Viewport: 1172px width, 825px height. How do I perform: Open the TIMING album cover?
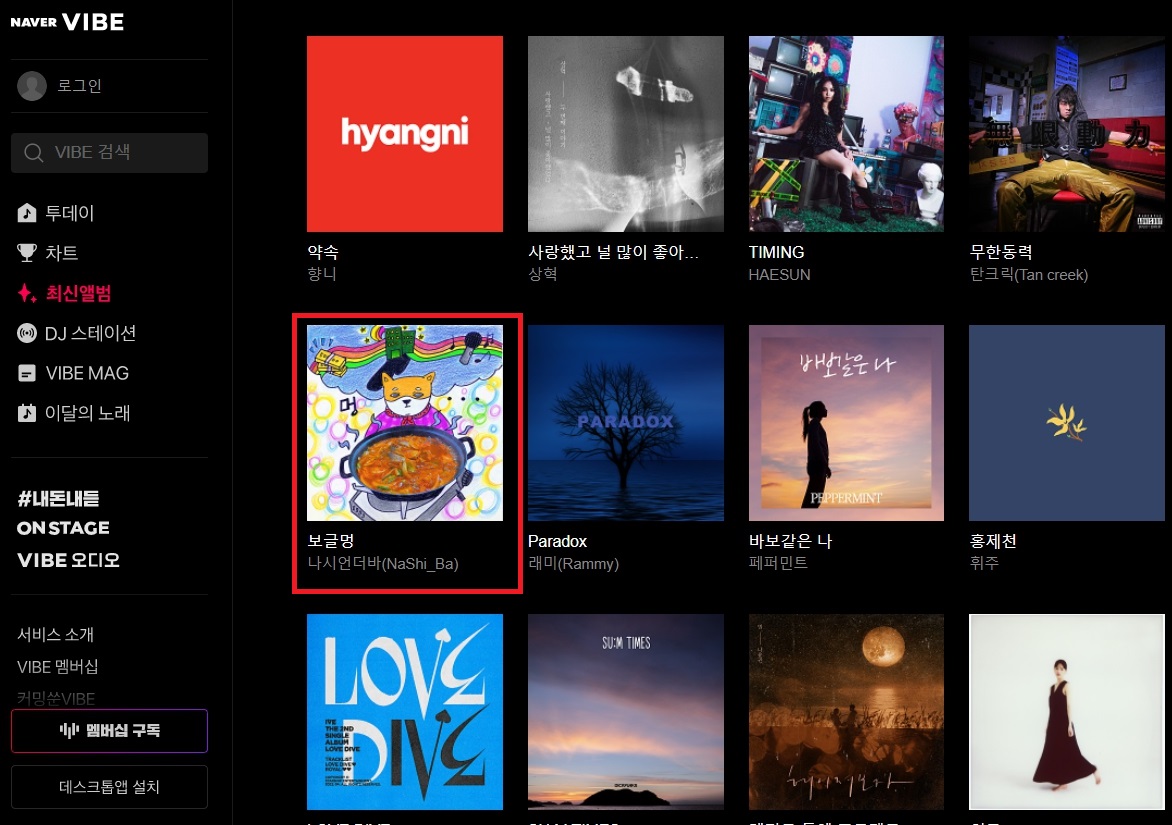pos(846,134)
